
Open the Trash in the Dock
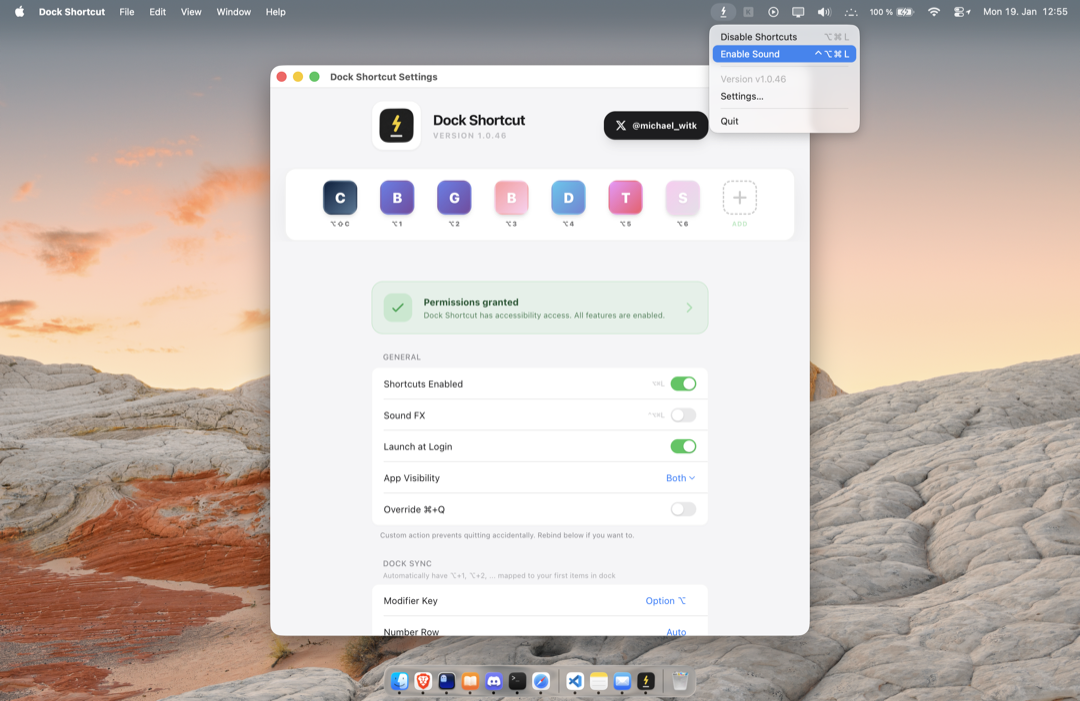(x=680, y=681)
